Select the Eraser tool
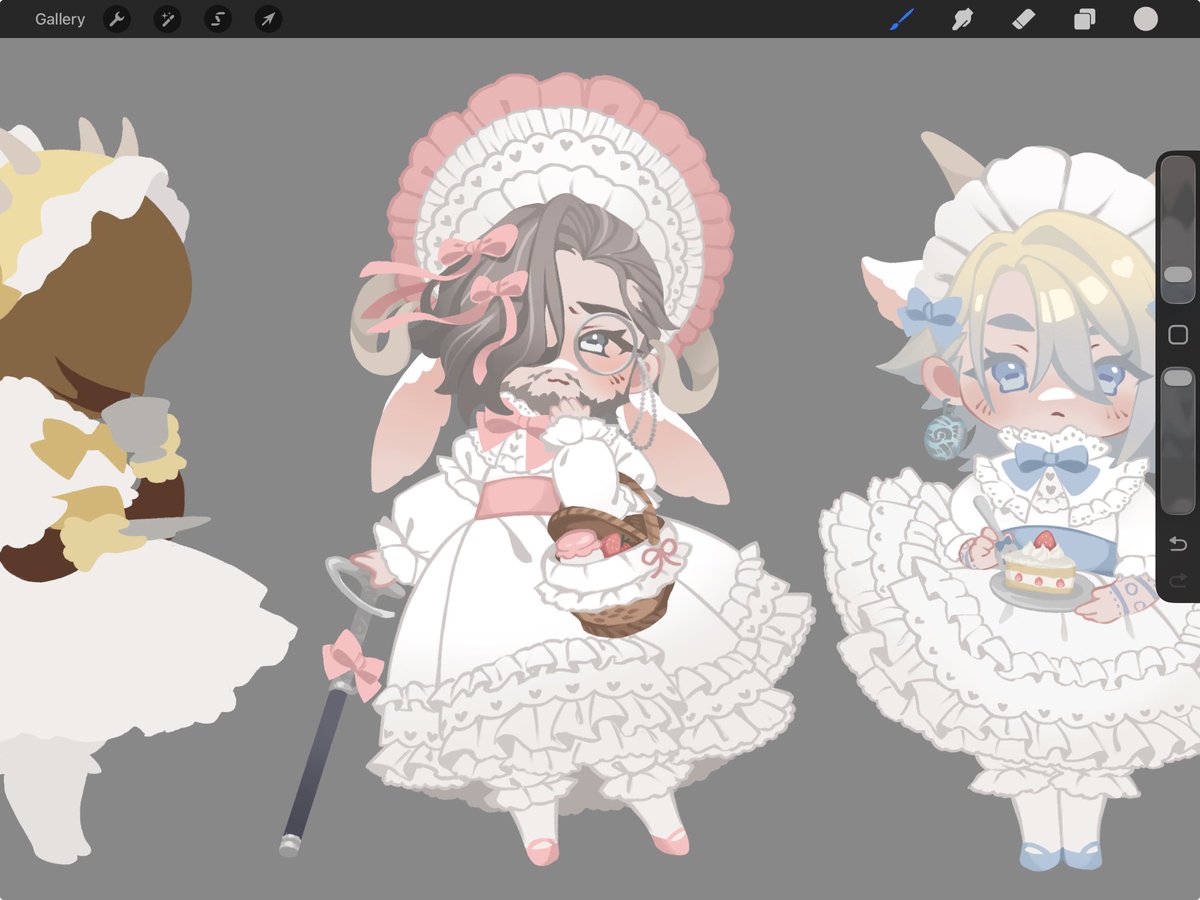This screenshot has height=900, width=1200. pyautogui.click(x=1023, y=19)
